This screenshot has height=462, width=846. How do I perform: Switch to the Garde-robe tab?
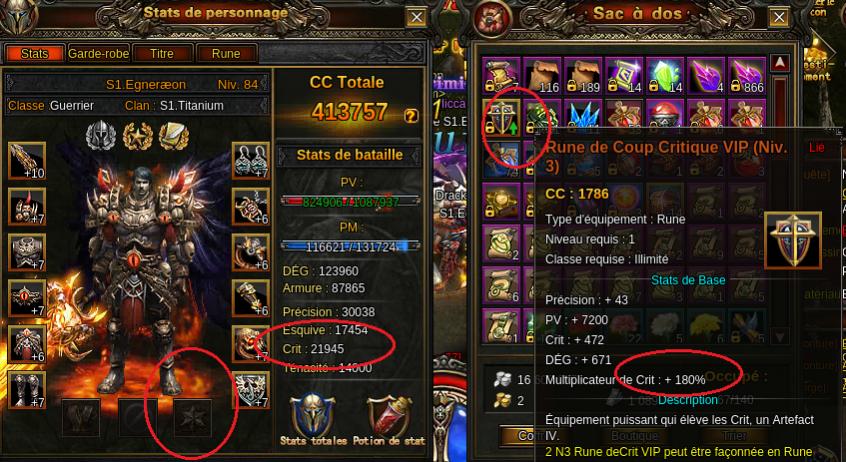pyautogui.click(x=98, y=53)
